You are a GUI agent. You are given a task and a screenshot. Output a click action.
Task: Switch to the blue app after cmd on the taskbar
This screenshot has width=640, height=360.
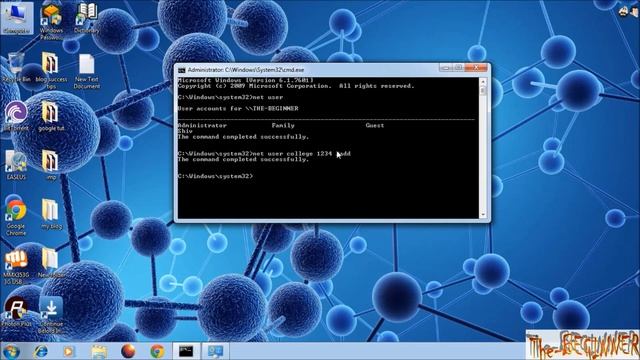tap(215, 351)
